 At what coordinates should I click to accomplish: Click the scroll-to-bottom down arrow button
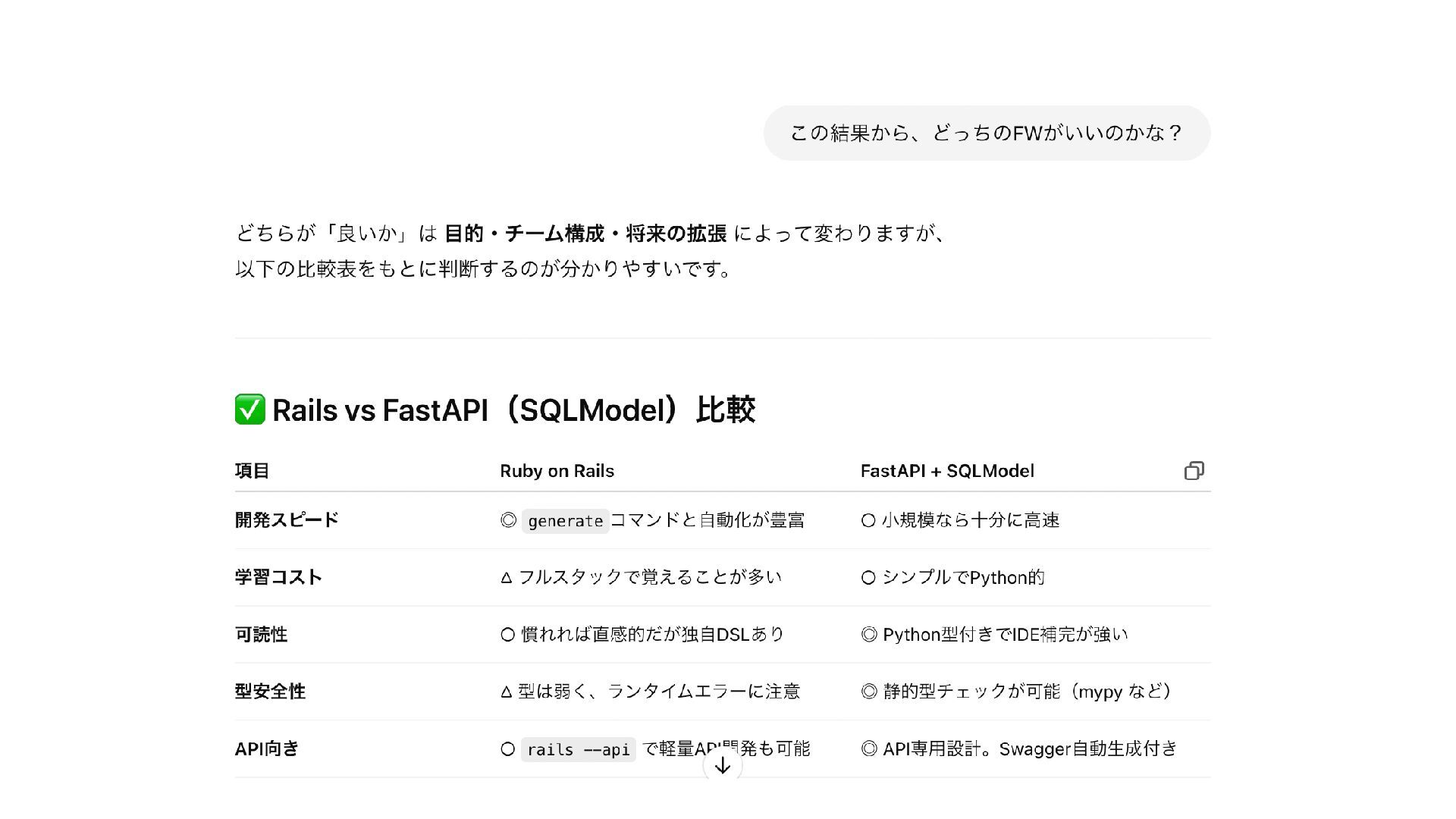tap(722, 765)
